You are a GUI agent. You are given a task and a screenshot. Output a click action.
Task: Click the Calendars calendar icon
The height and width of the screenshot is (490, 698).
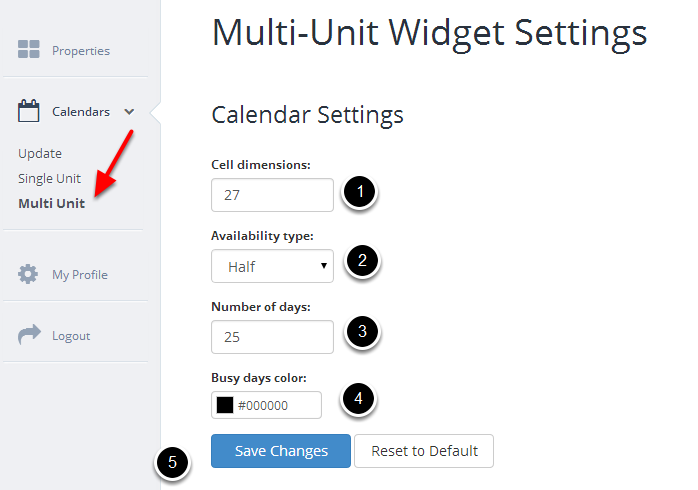(29, 111)
